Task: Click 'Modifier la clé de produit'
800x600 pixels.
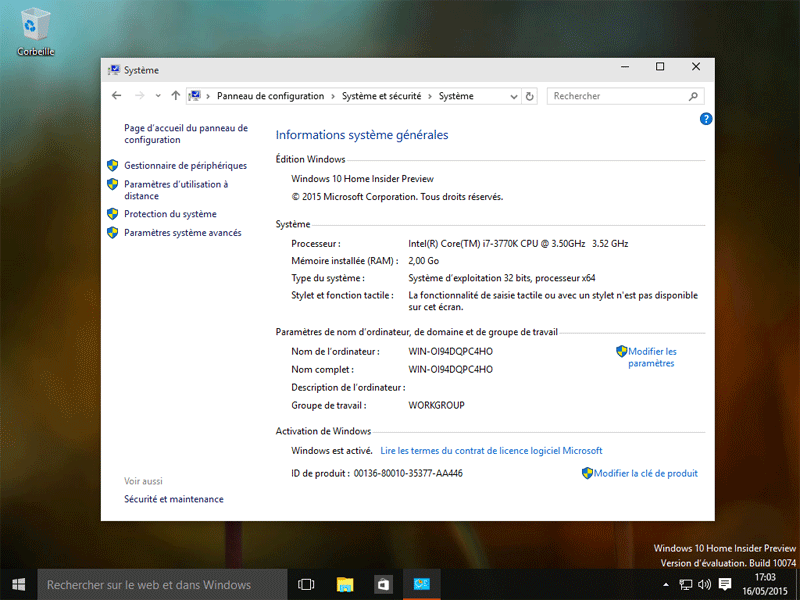Action: pyautogui.click(x=645, y=473)
